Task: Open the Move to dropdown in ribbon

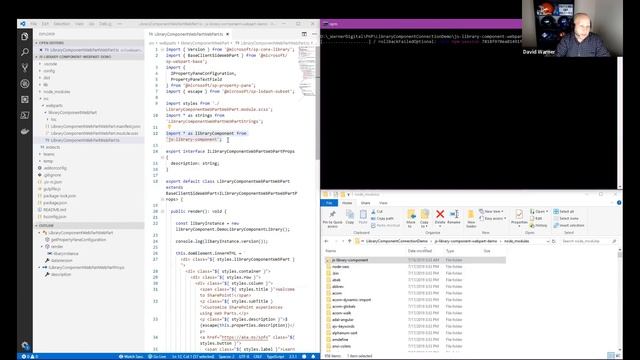Action: coord(411,219)
